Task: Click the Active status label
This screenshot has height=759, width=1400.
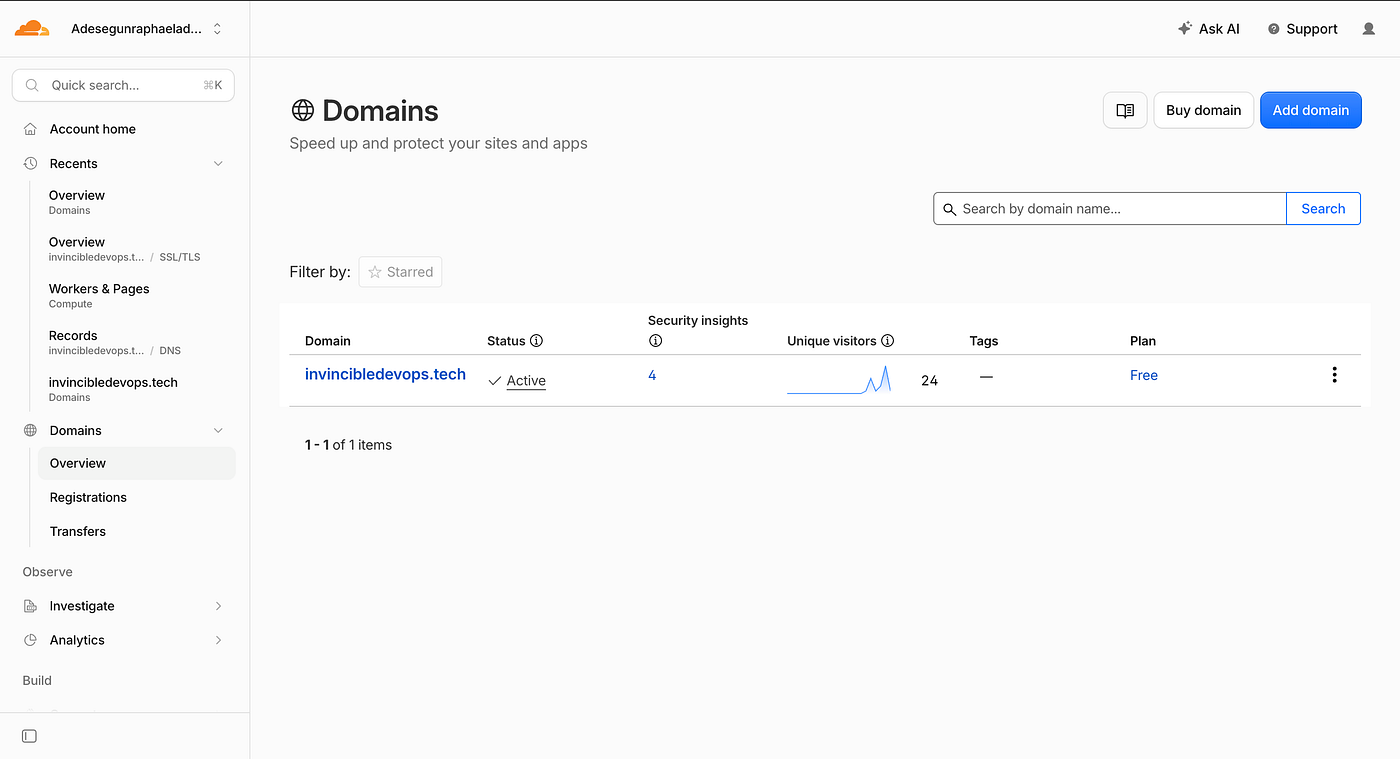Action: click(526, 381)
